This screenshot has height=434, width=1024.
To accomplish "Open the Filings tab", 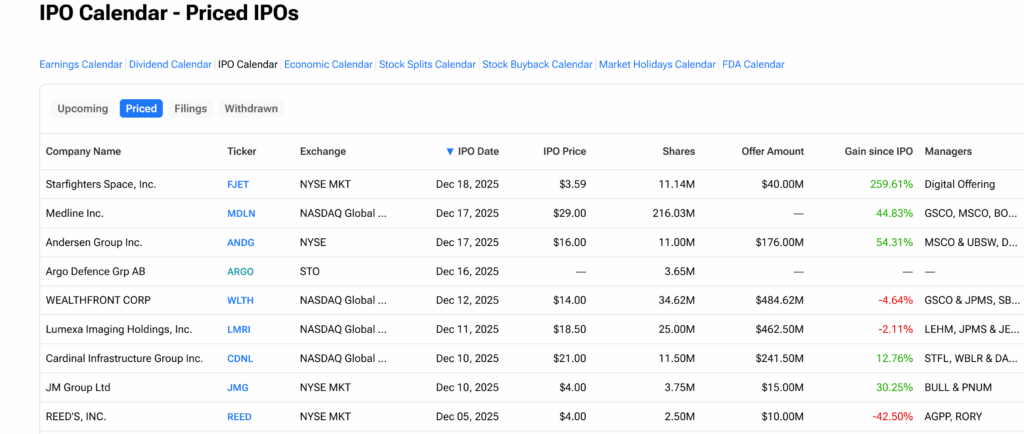I will pyautogui.click(x=190, y=109).
